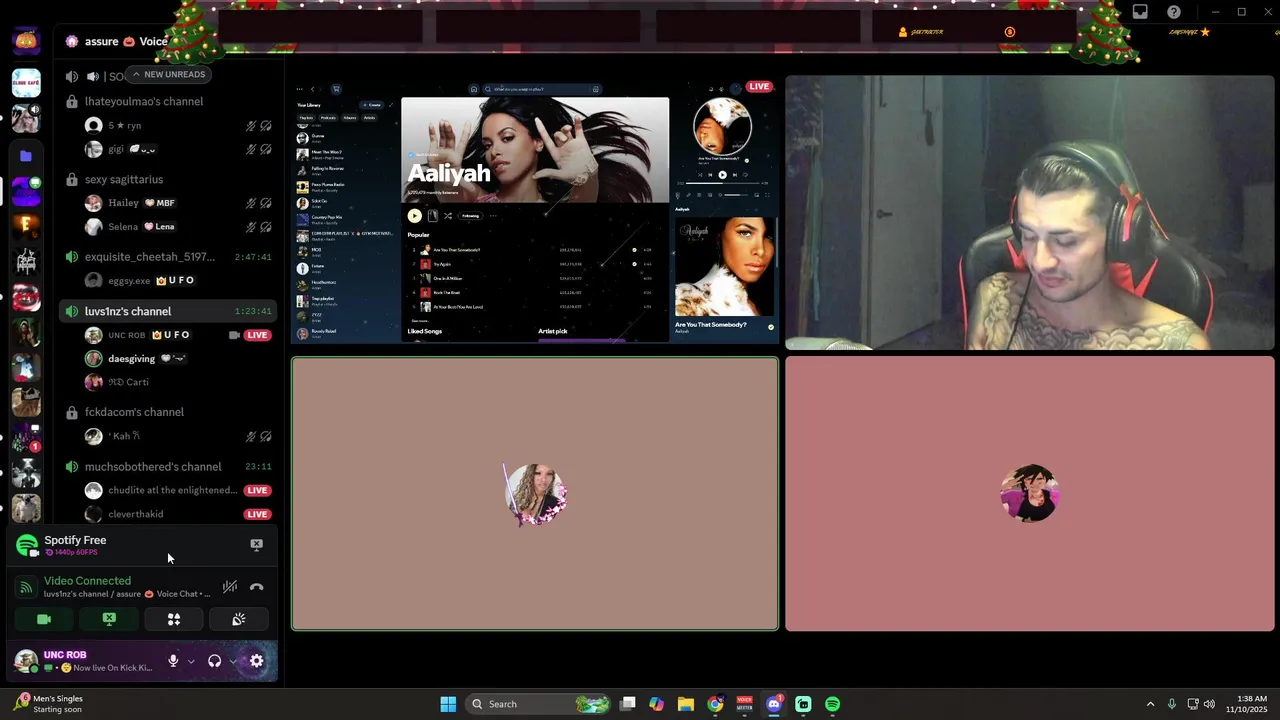This screenshot has height=720, width=1280.
Task: Focus the bottom-right participant avatar tile
Action: tap(1030, 494)
